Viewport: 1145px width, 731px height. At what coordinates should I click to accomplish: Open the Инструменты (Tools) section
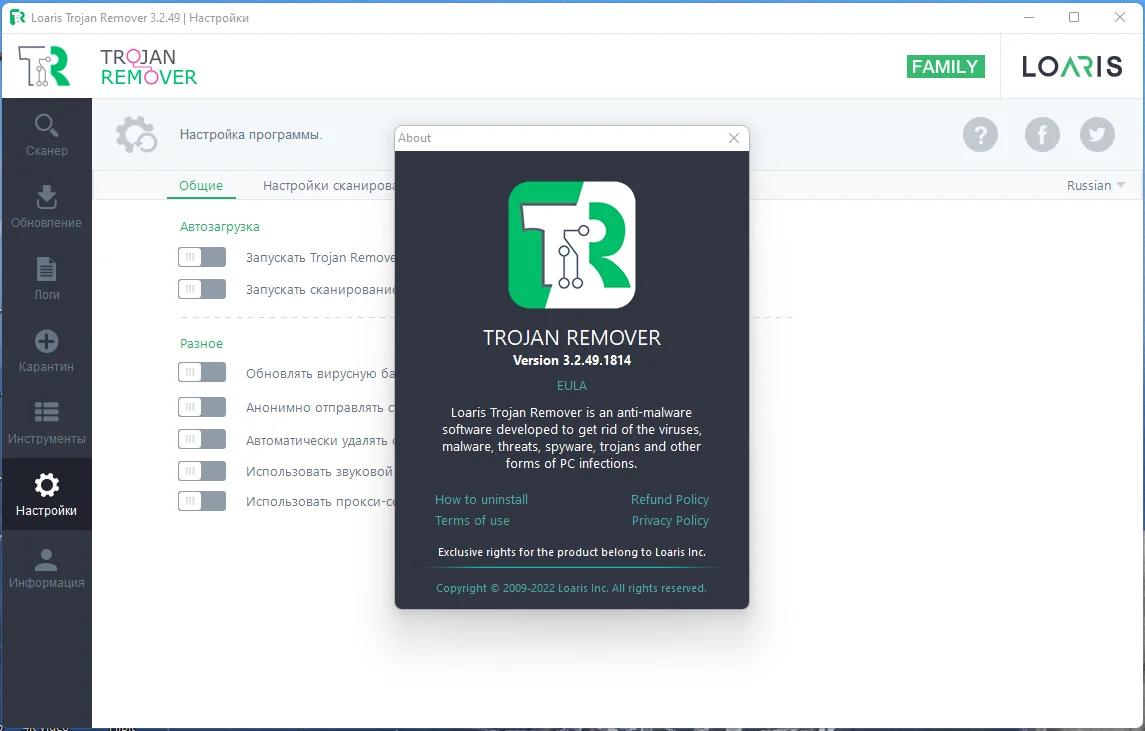[46, 423]
